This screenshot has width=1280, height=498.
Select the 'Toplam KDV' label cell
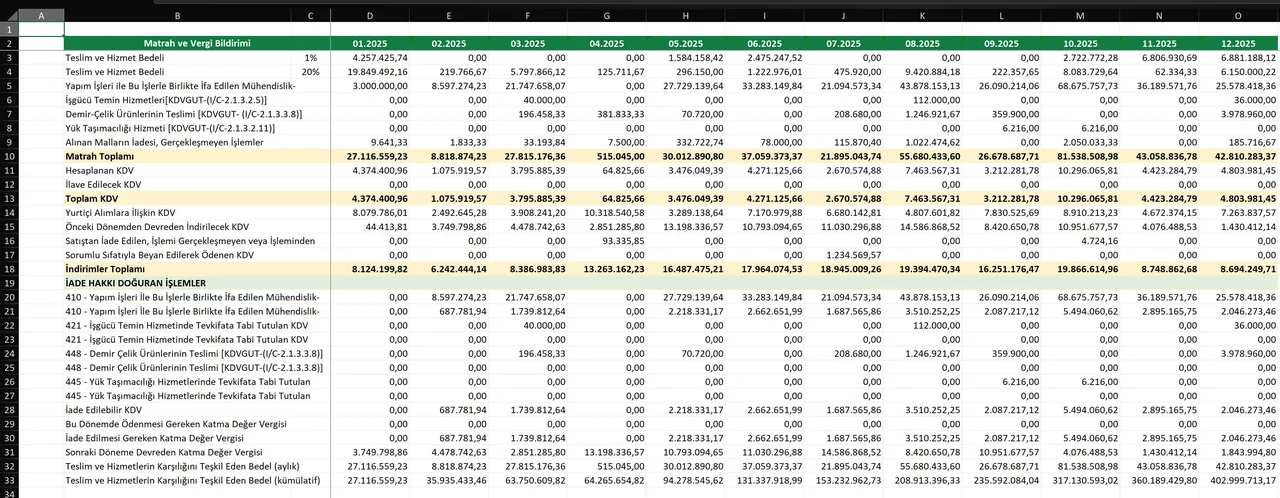point(177,199)
